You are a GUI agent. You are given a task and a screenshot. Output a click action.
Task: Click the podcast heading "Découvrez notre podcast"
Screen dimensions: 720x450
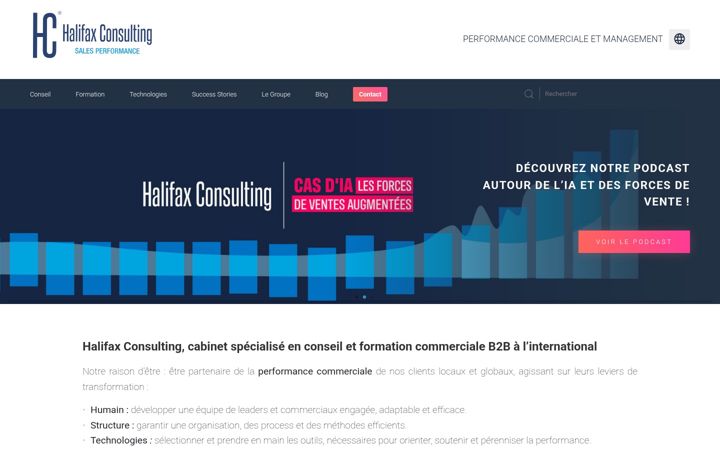click(x=586, y=185)
